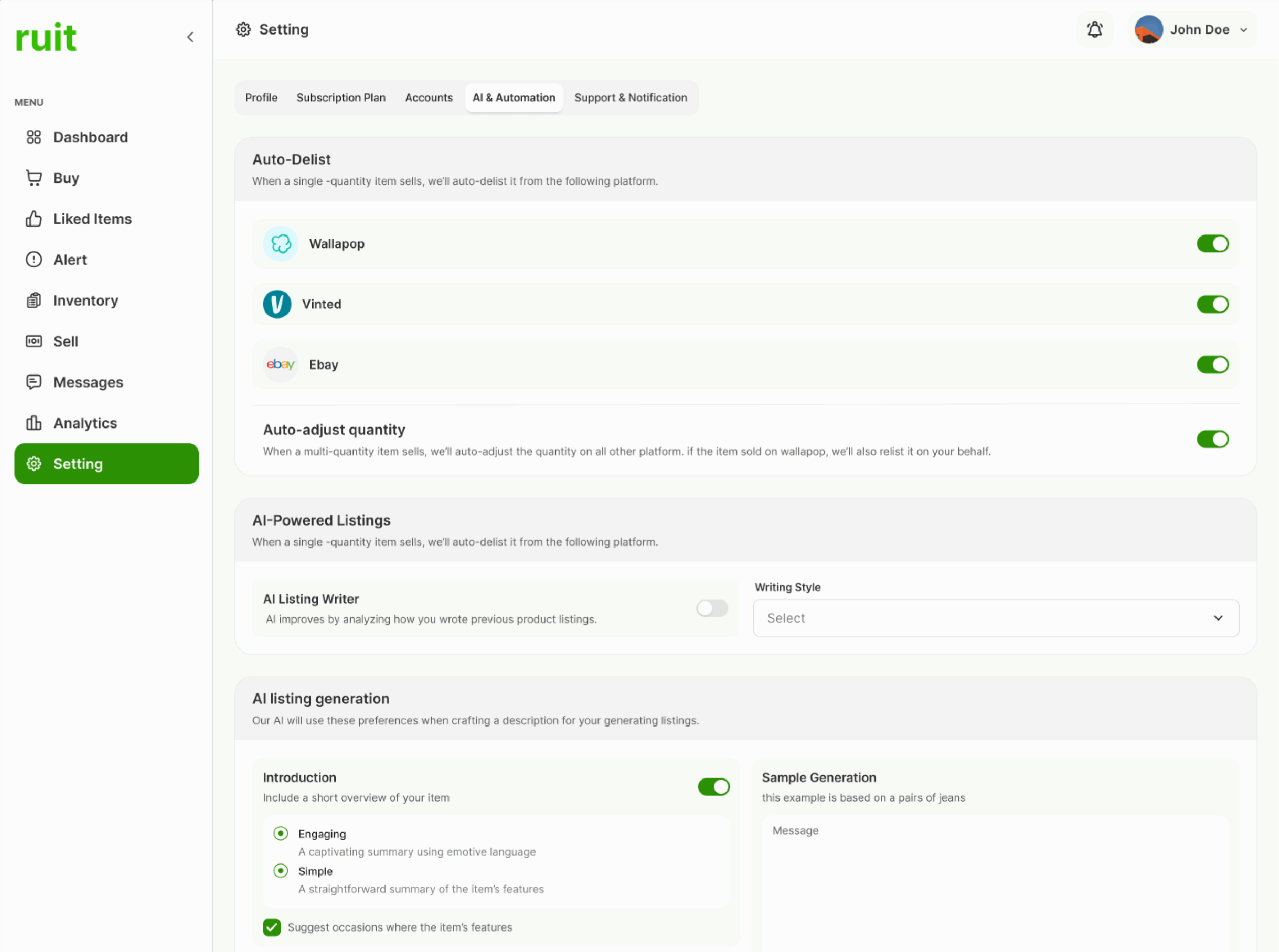
Task: Open Liked Items thumbs-up icon
Action: pyautogui.click(x=34, y=219)
